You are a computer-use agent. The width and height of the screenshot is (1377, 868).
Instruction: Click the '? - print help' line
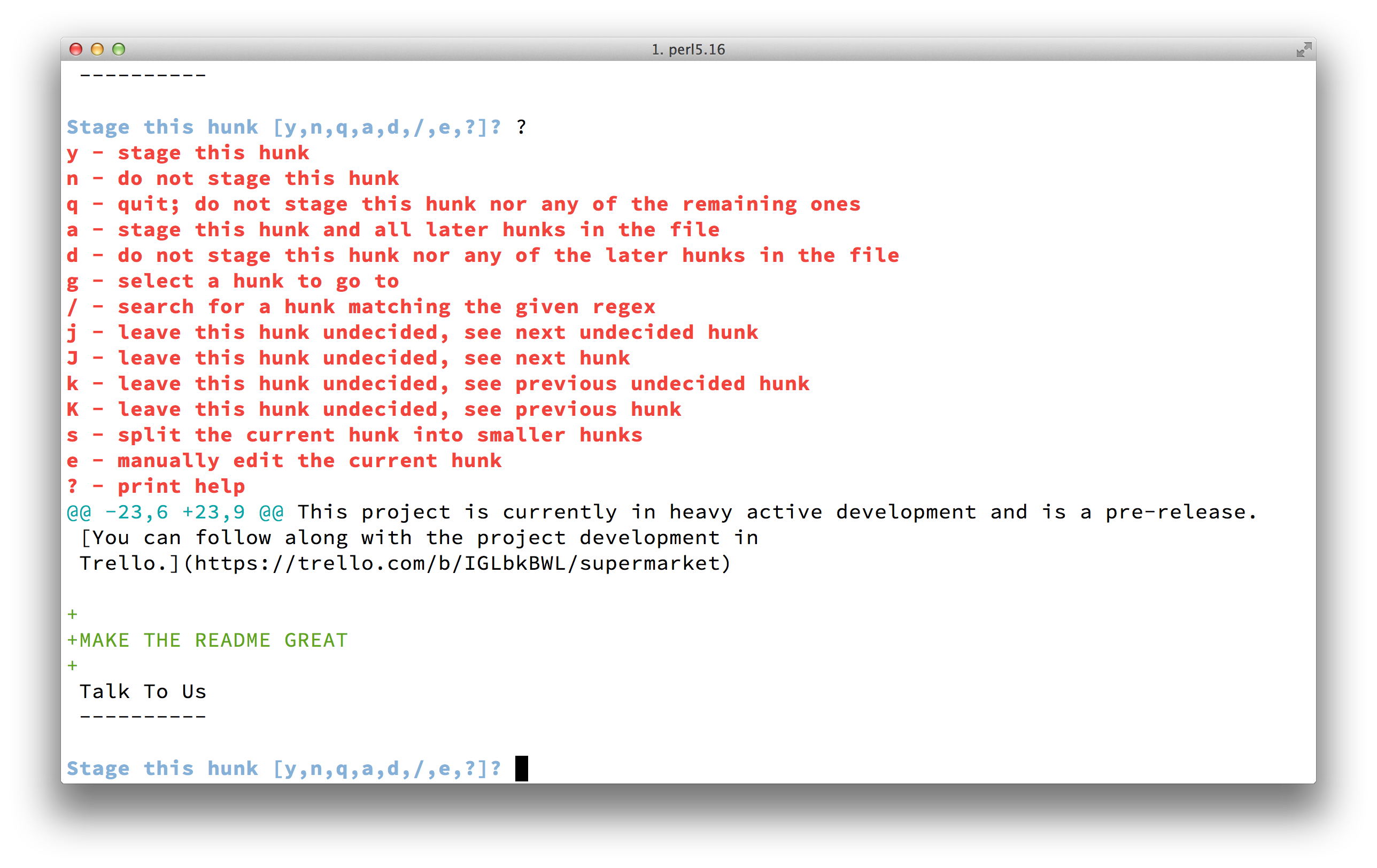pyautogui.click(x=156, y=486)
